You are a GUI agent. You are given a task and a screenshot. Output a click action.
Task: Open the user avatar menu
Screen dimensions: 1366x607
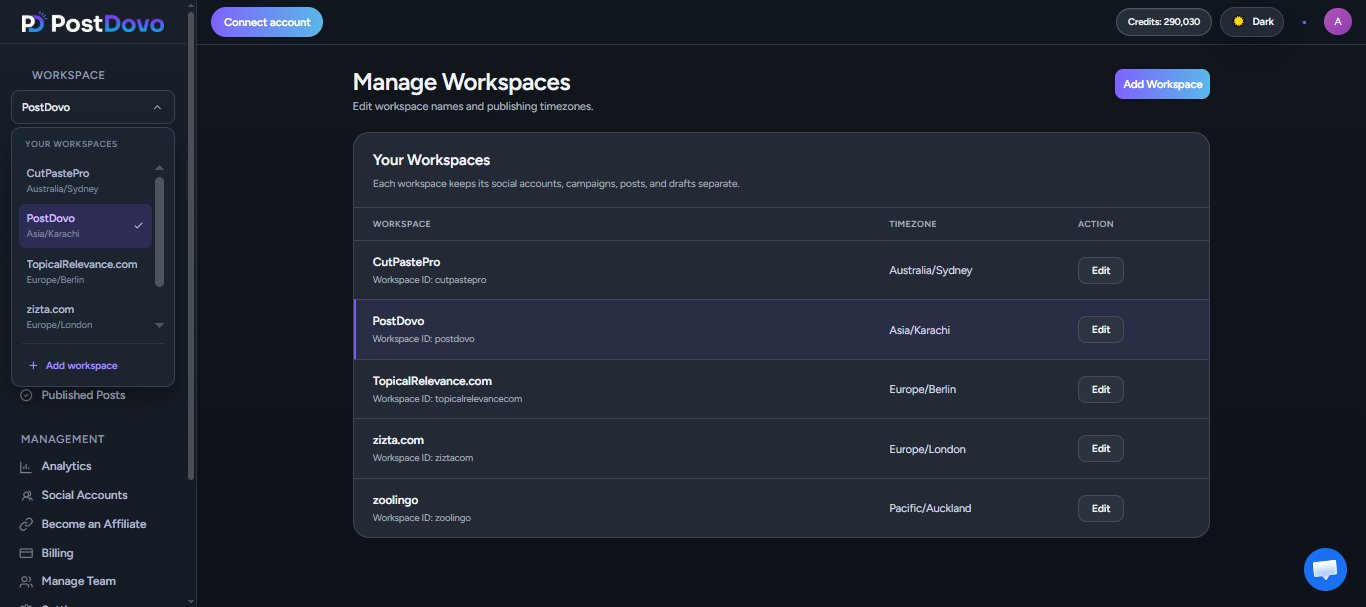pos(1338,21)
